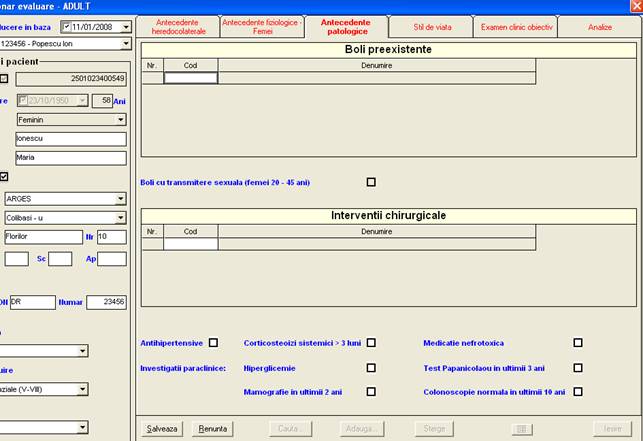Tick Boli cu transmitere sexuala checkbox

coord(371,182)
